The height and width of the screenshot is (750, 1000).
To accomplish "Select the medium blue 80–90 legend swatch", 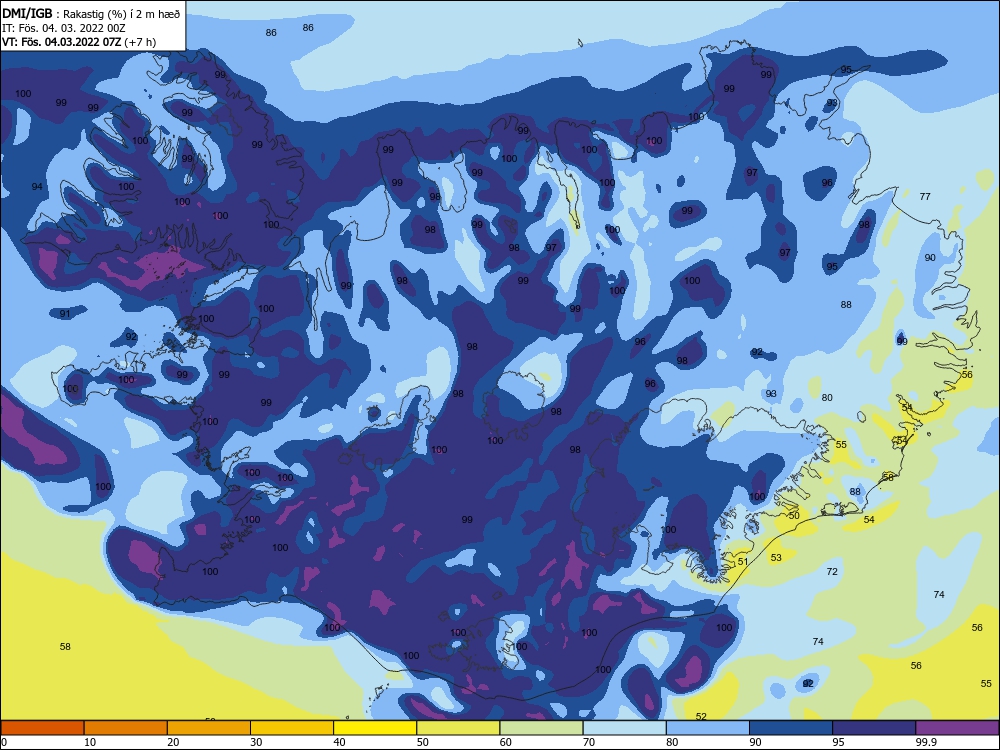I will (708, 728).
